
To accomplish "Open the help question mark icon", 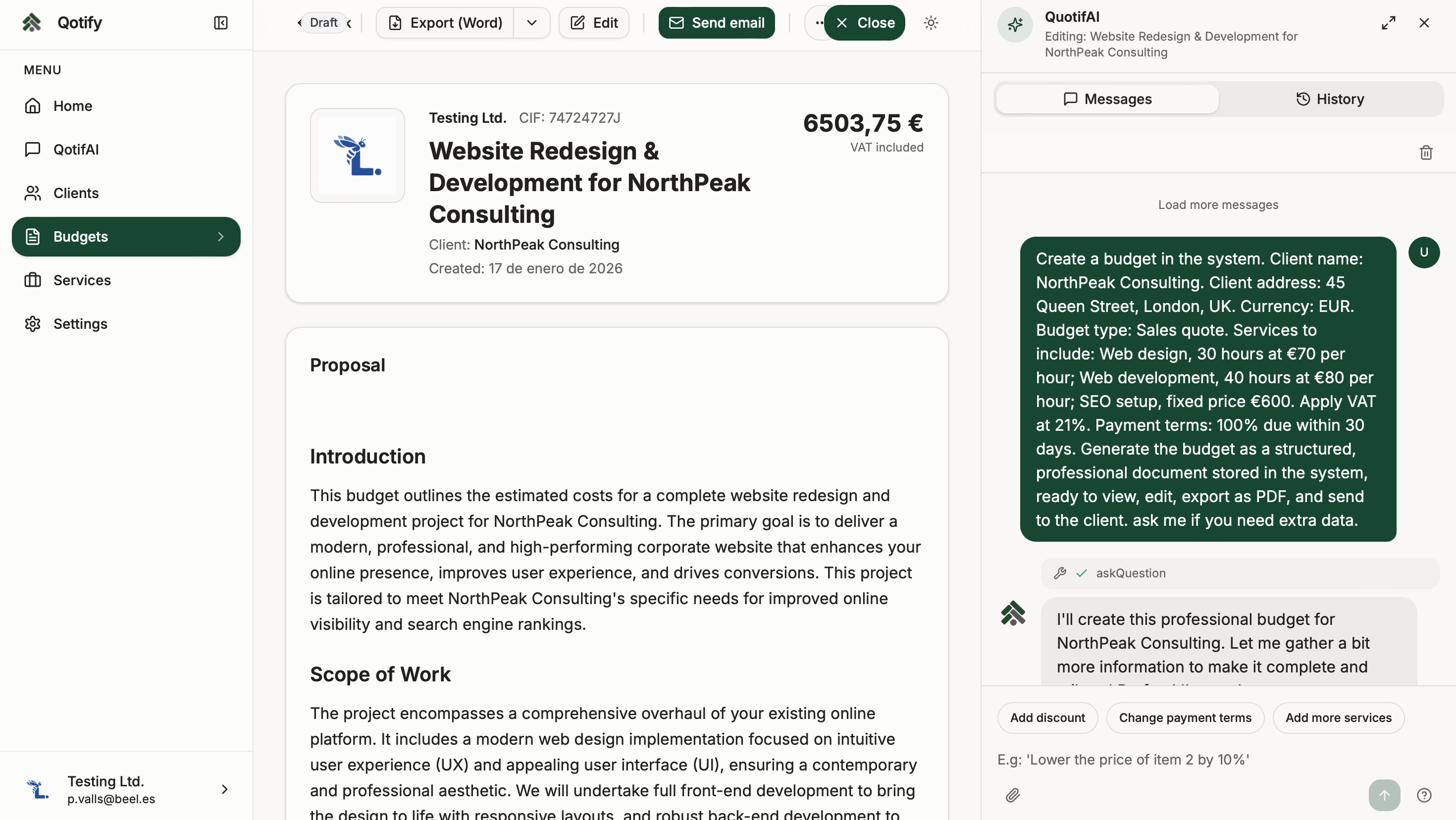I will pyautogui.click(x=1424, y=795).
